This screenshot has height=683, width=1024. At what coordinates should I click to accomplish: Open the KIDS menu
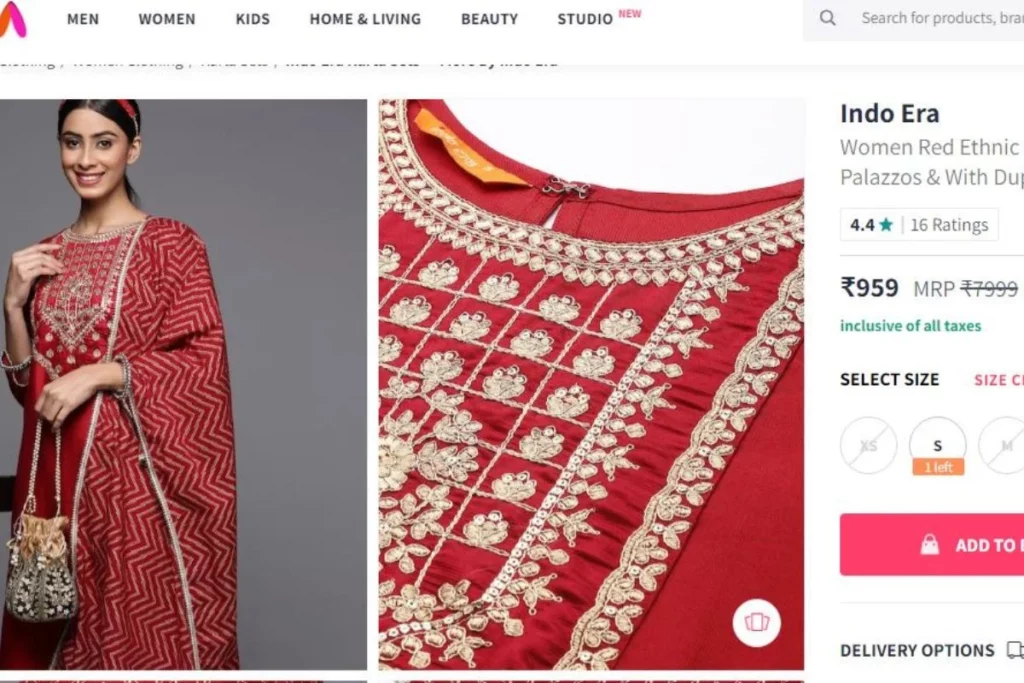tap(253, 20)
